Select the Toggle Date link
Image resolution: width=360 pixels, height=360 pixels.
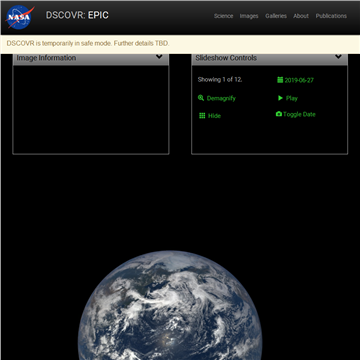pos(299,114)
